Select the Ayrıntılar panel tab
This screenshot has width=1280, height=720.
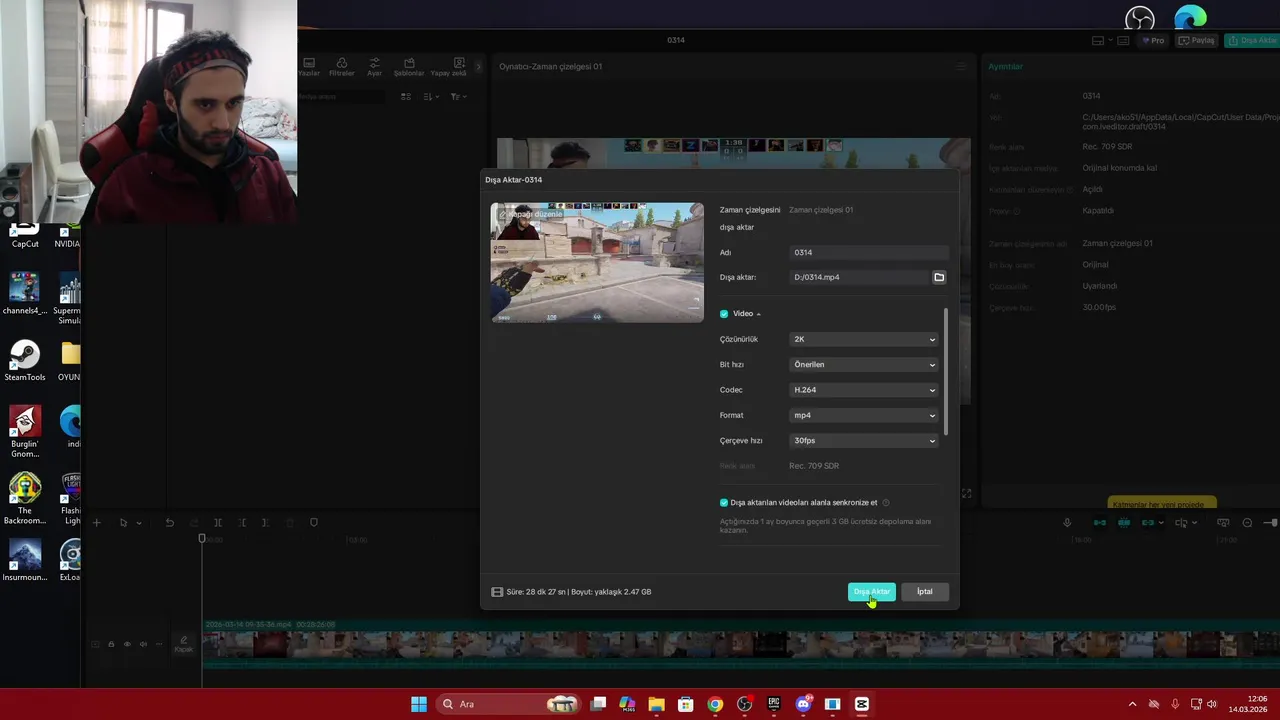[x=1005, y=67]
